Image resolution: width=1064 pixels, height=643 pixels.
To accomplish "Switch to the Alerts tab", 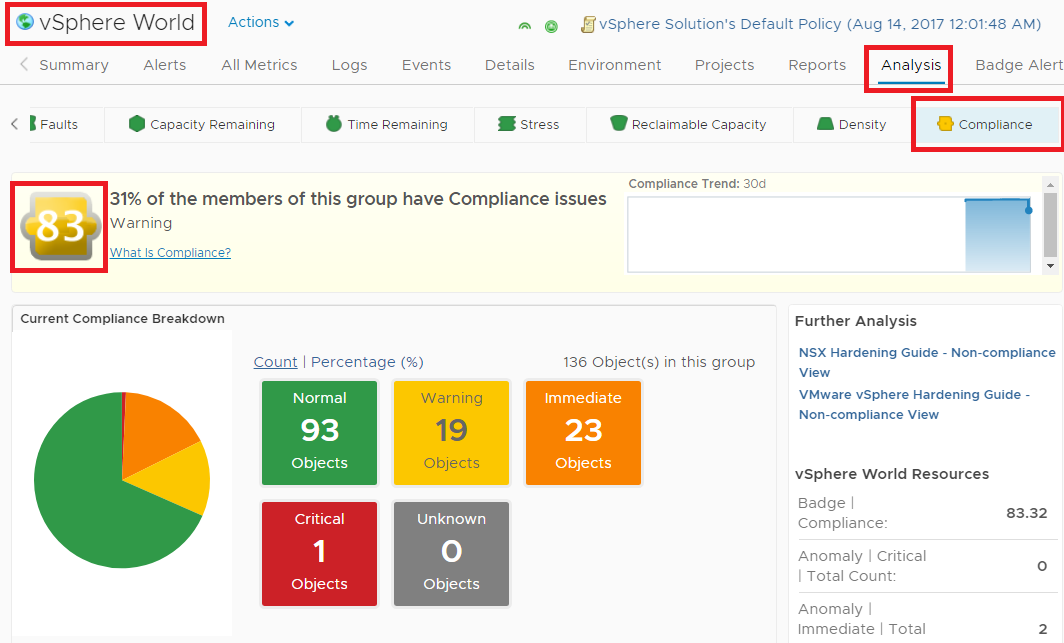I will tap(164, 65).
